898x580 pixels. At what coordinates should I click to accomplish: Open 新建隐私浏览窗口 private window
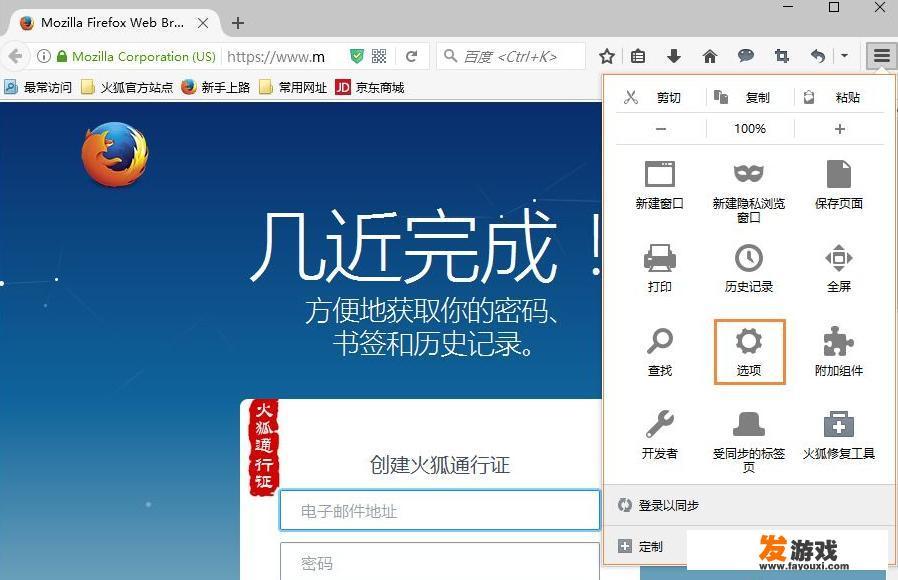[749, 192]
